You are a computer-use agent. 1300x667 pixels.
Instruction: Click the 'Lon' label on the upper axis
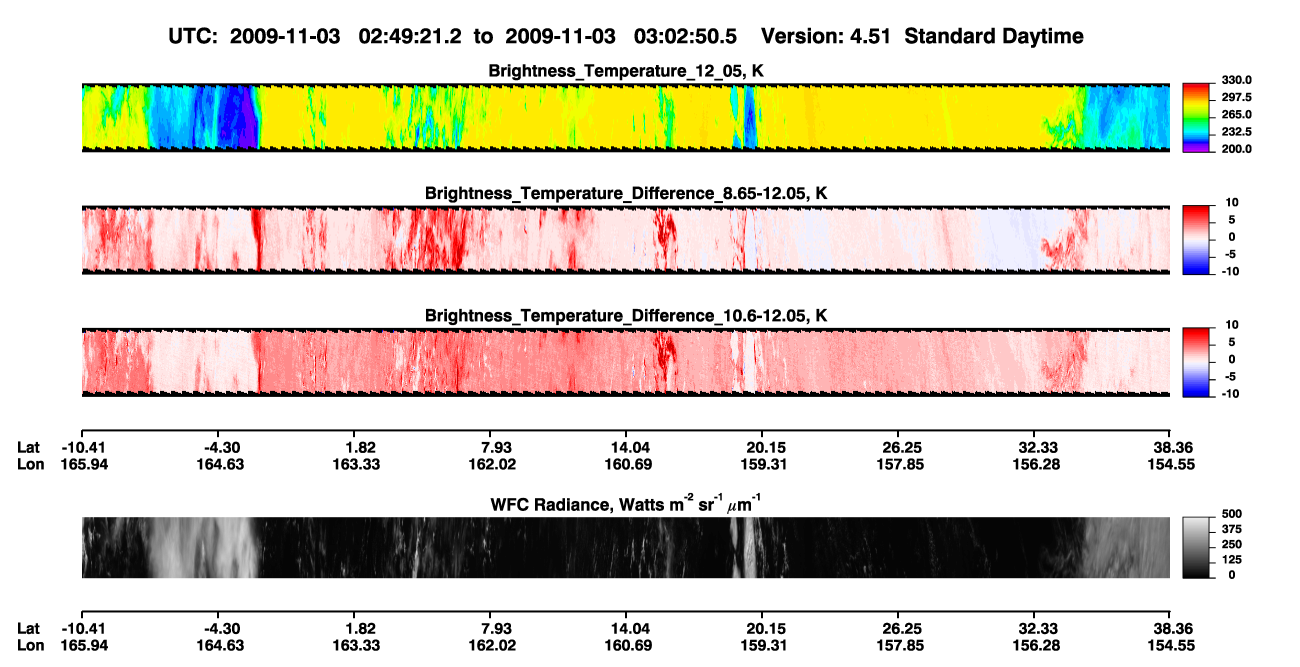pos(30,464)
